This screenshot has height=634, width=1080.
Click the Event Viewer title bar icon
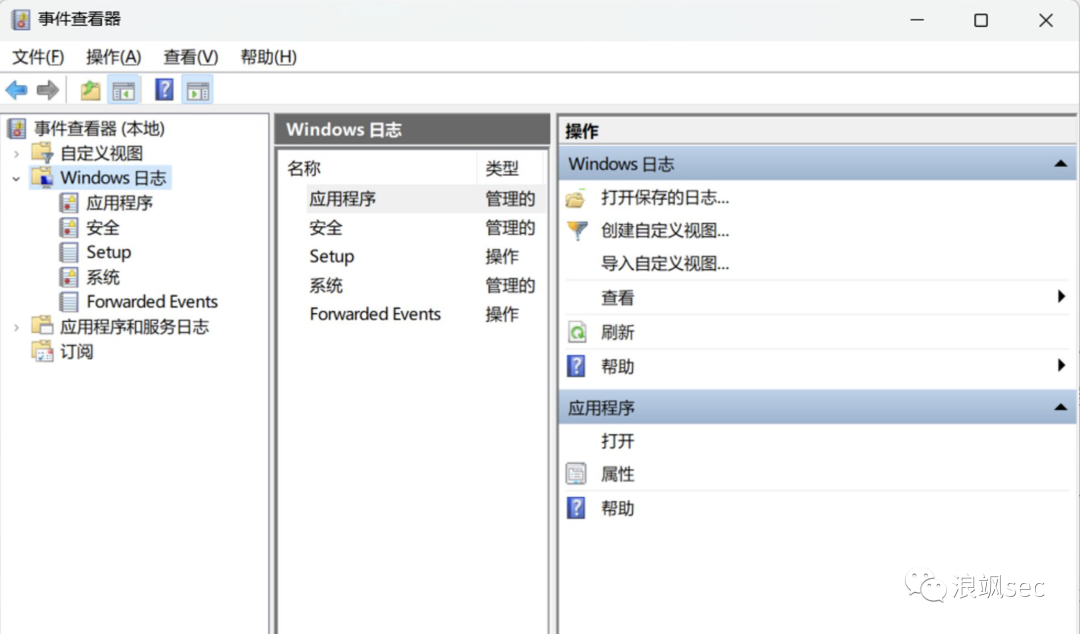coord(21,20)
